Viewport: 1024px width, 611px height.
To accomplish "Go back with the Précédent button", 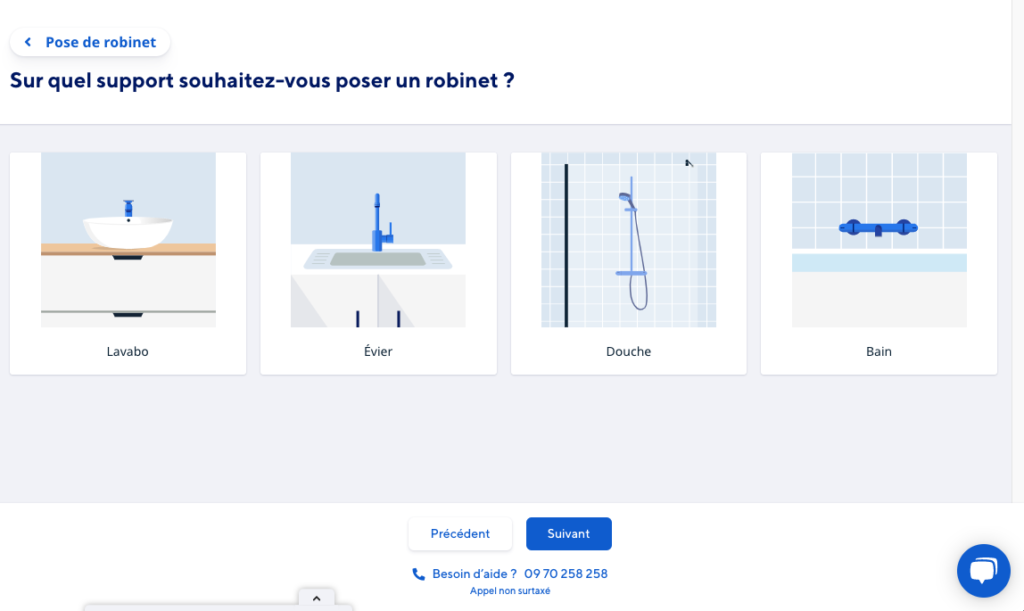I will [460, 534].
